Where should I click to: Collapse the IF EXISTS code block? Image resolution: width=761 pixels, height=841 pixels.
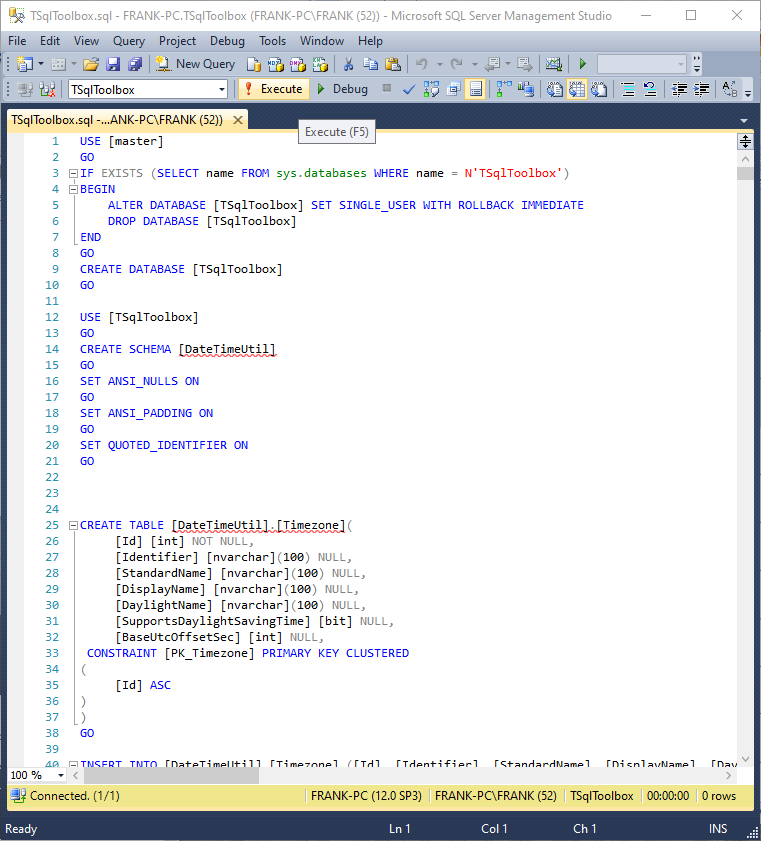point(72,173)
